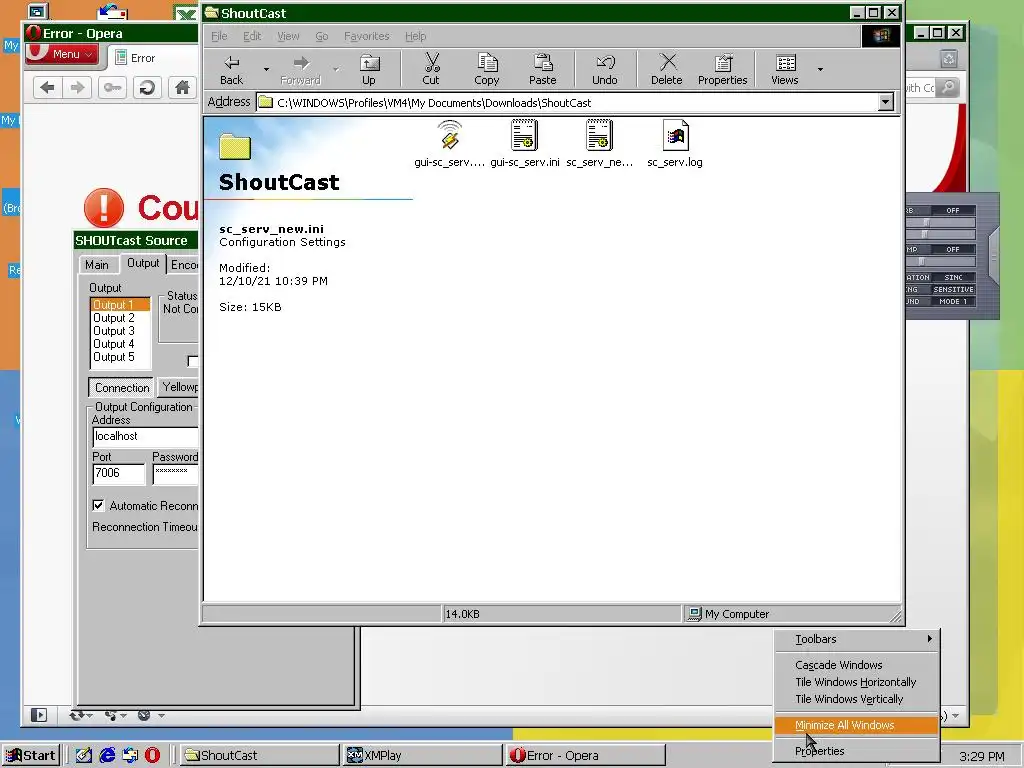The width and height of the screenshot is (1024, 768).
Task: Expand the Toolbars submenu
Action: (857, 639)
